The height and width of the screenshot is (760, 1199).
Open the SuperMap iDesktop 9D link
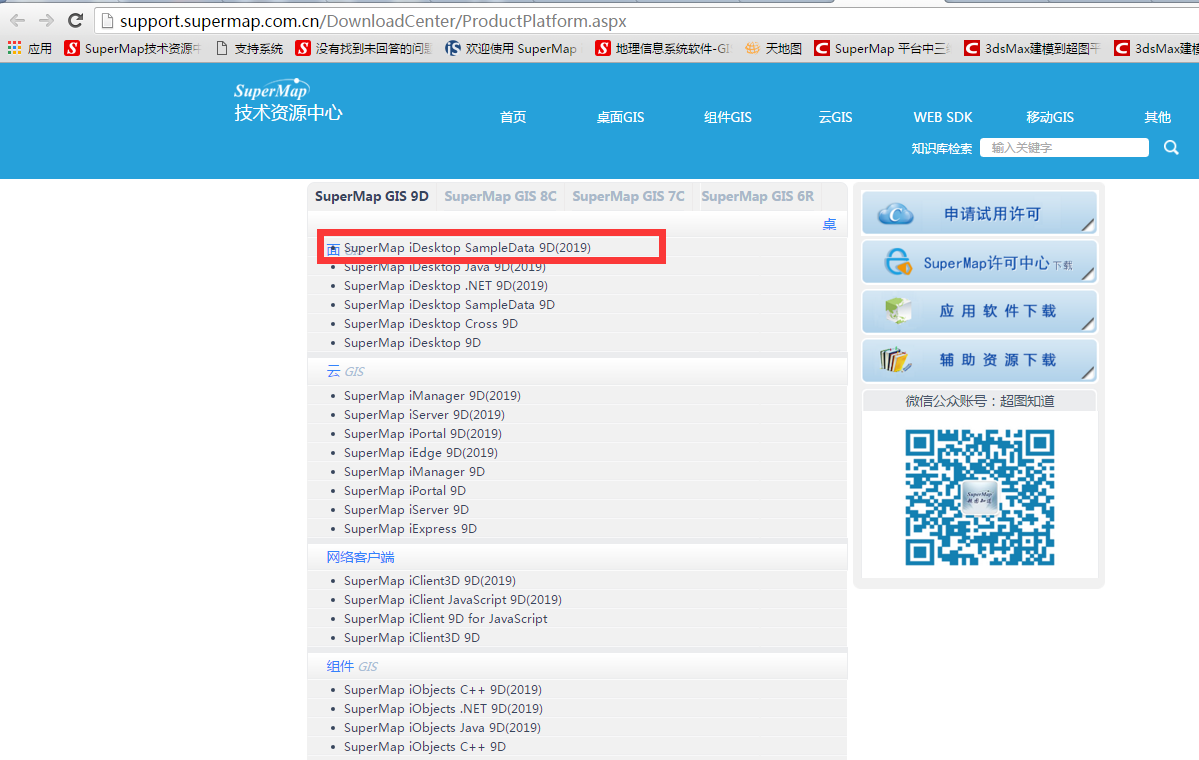[412, 343]
